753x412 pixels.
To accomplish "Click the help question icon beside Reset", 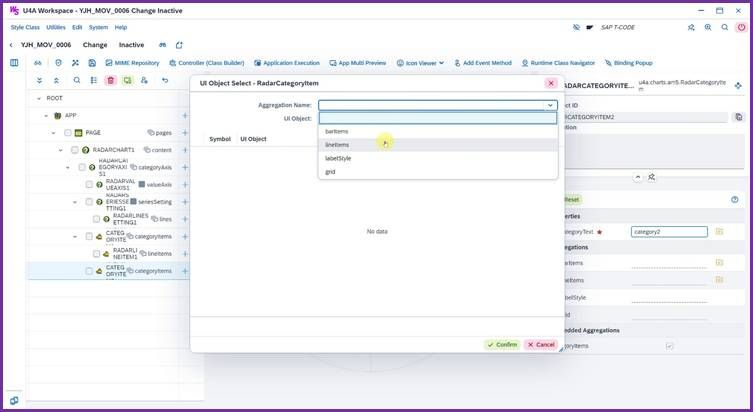I will coord(734,200).
